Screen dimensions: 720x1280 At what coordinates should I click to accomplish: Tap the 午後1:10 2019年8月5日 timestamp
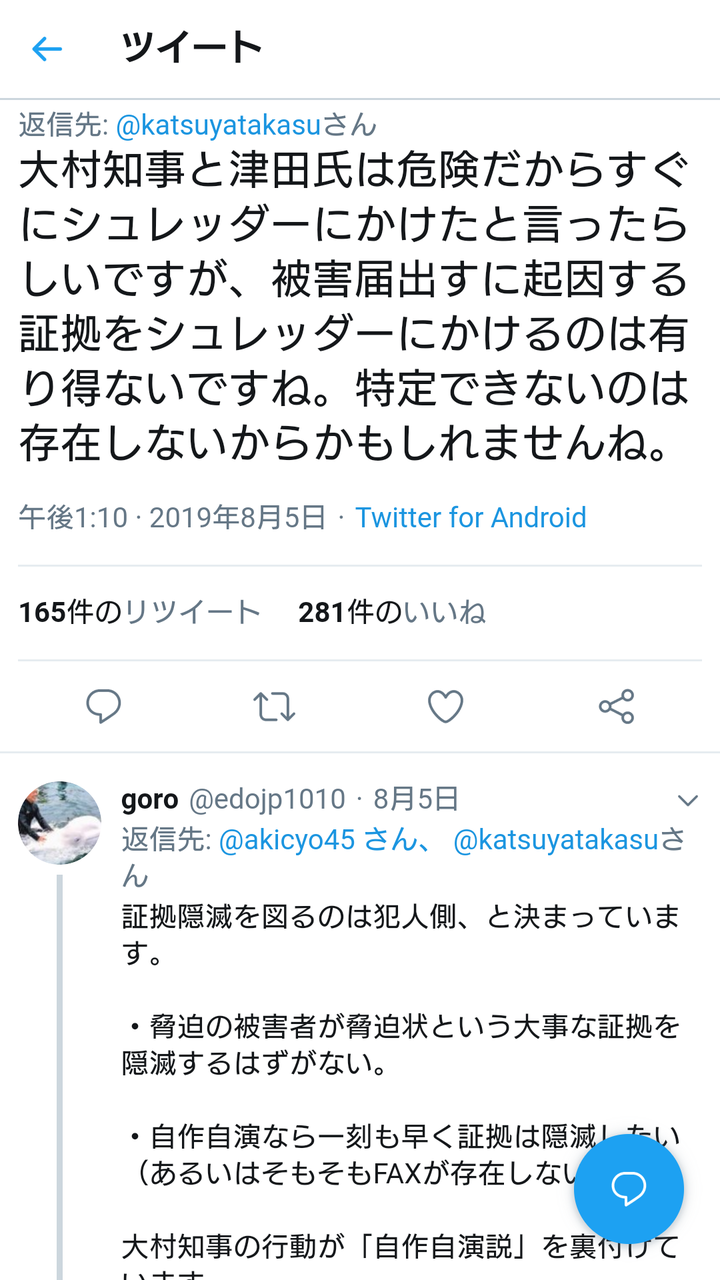point(173,517)
